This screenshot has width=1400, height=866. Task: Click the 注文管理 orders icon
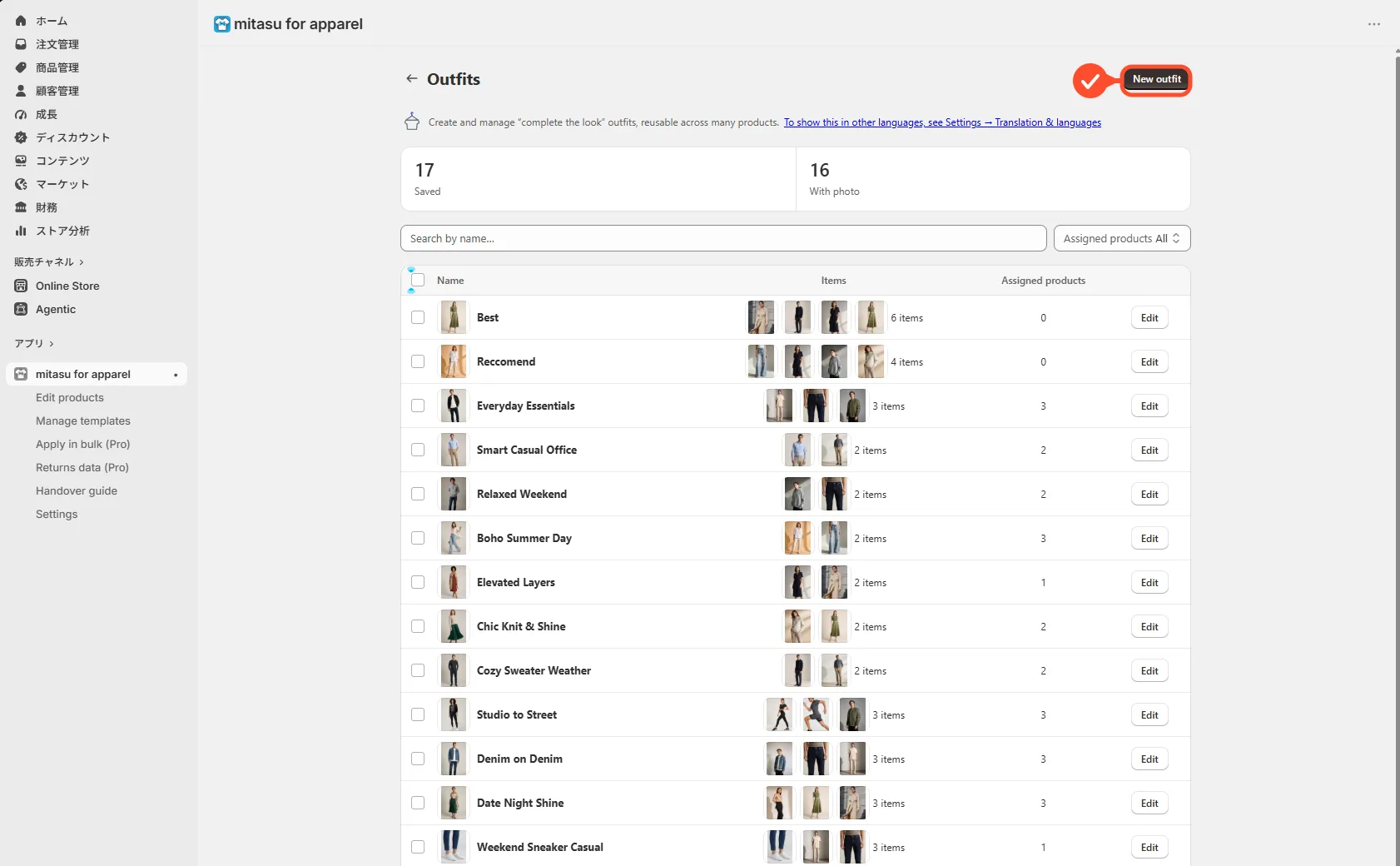(21, 44)
